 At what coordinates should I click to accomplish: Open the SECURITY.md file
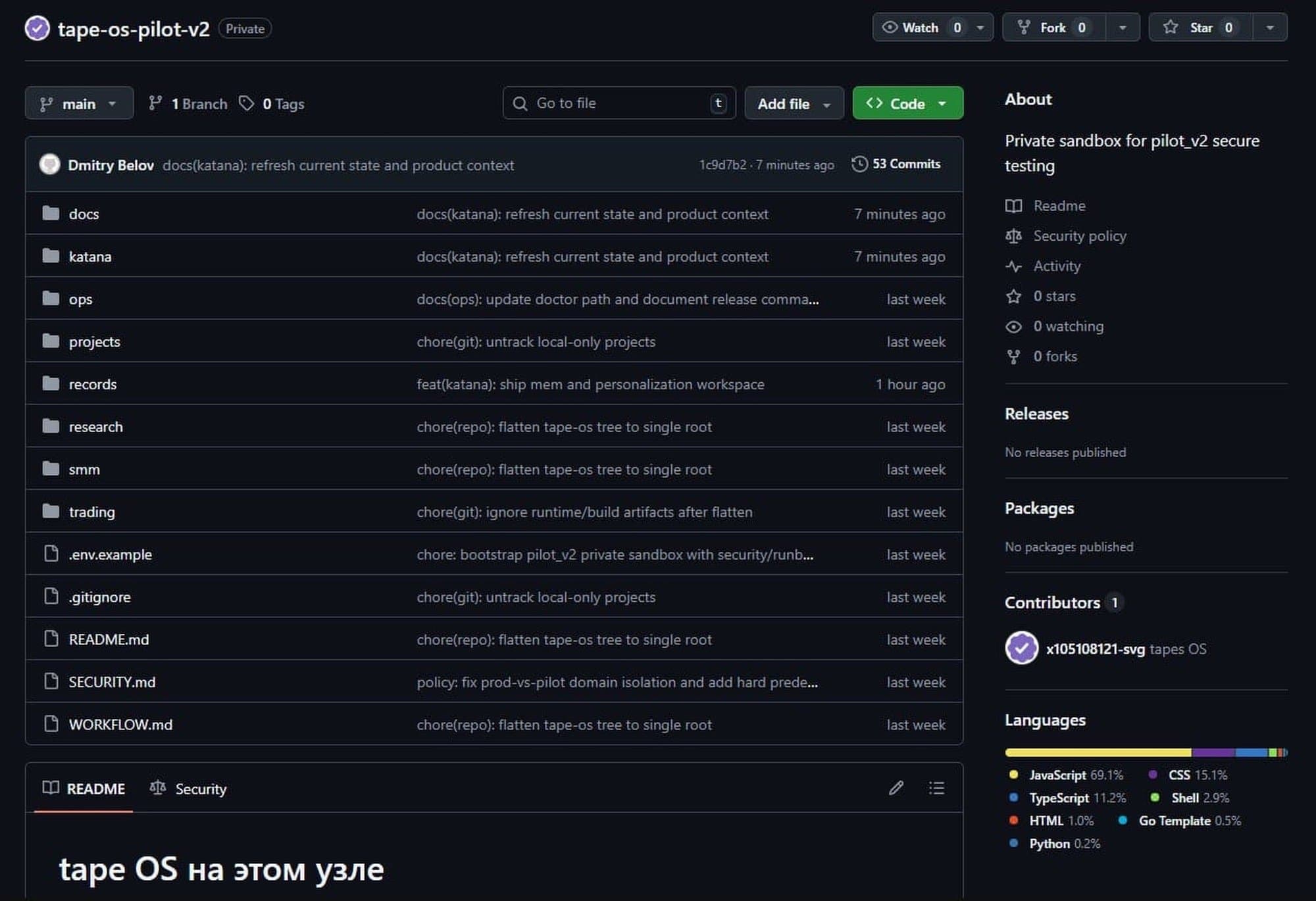(x=112, y=682)
